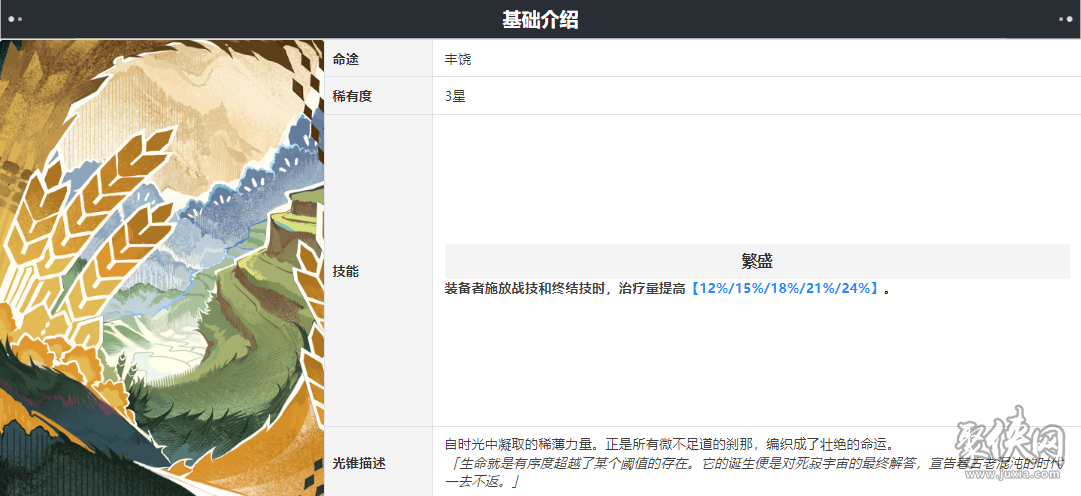Select the 命途 row label
Viewport: 1081px width, 496px height.
tap(345, 60)
